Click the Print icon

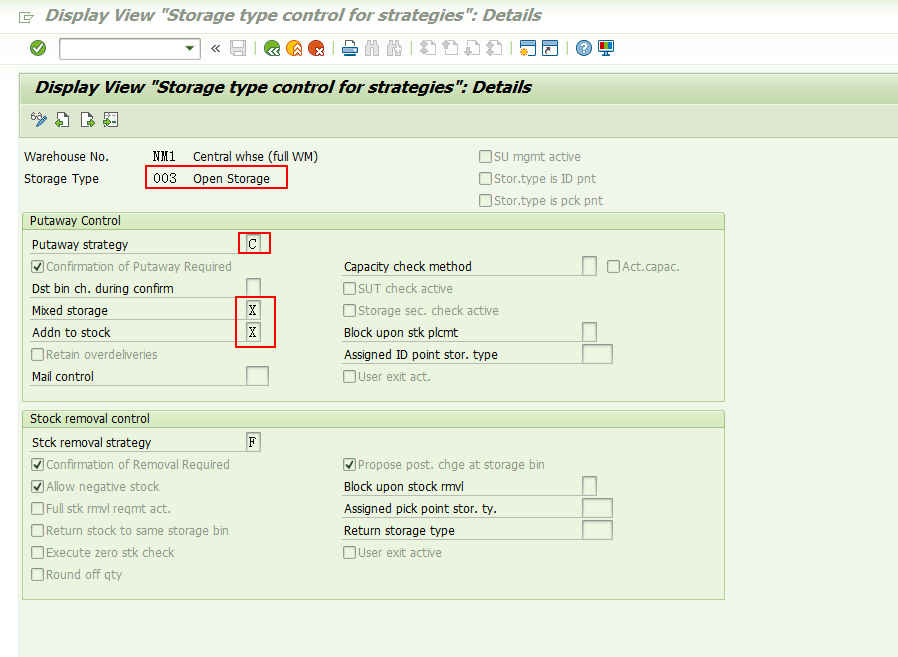(x=350, y=48)
